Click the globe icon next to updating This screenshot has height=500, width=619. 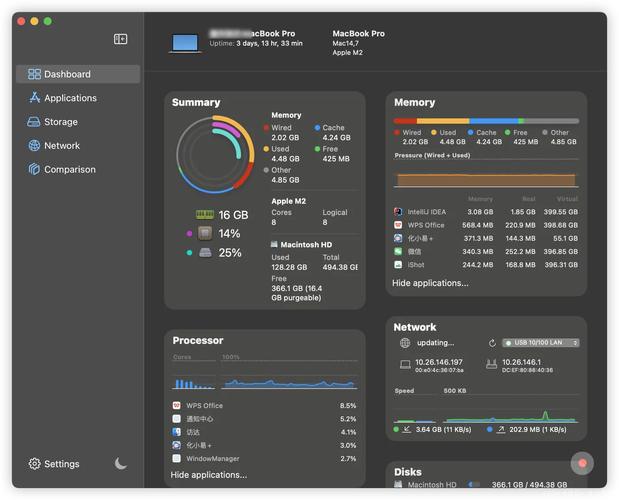(405, 343)
